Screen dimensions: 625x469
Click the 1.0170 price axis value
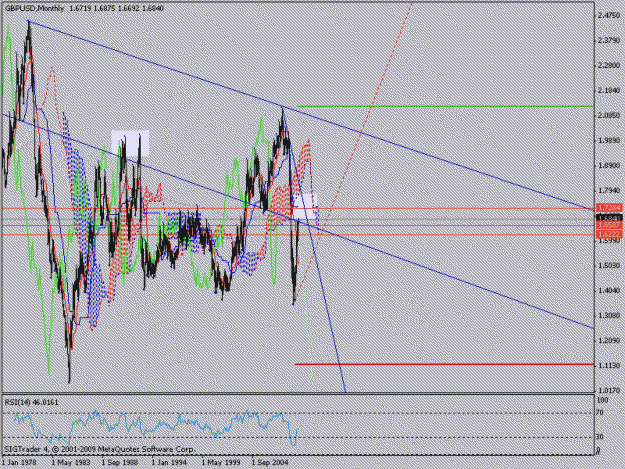coord(609,391)
